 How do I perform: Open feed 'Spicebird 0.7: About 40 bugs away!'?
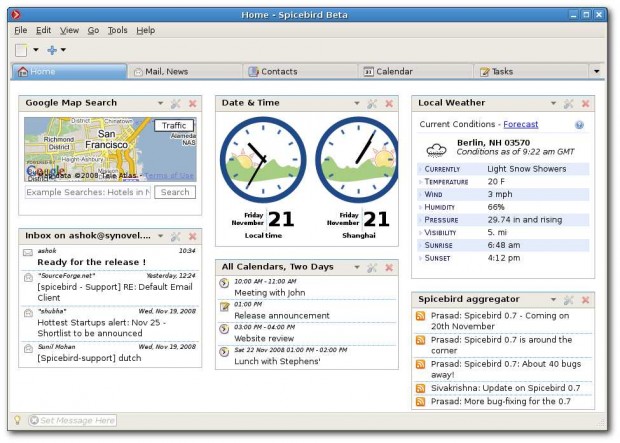[x=506, y=369]
